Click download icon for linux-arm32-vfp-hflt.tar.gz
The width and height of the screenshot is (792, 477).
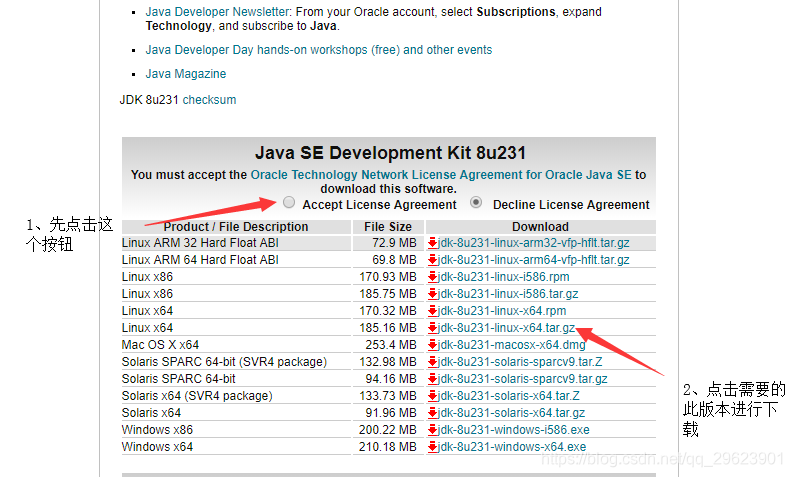pyautogui.click(x=432, y=243)
